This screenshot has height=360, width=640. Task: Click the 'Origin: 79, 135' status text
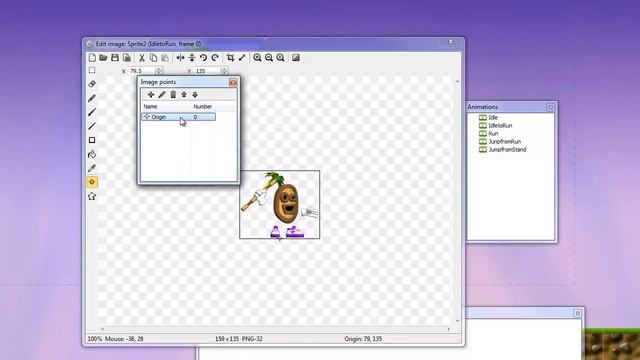click(x=363, y=339)
